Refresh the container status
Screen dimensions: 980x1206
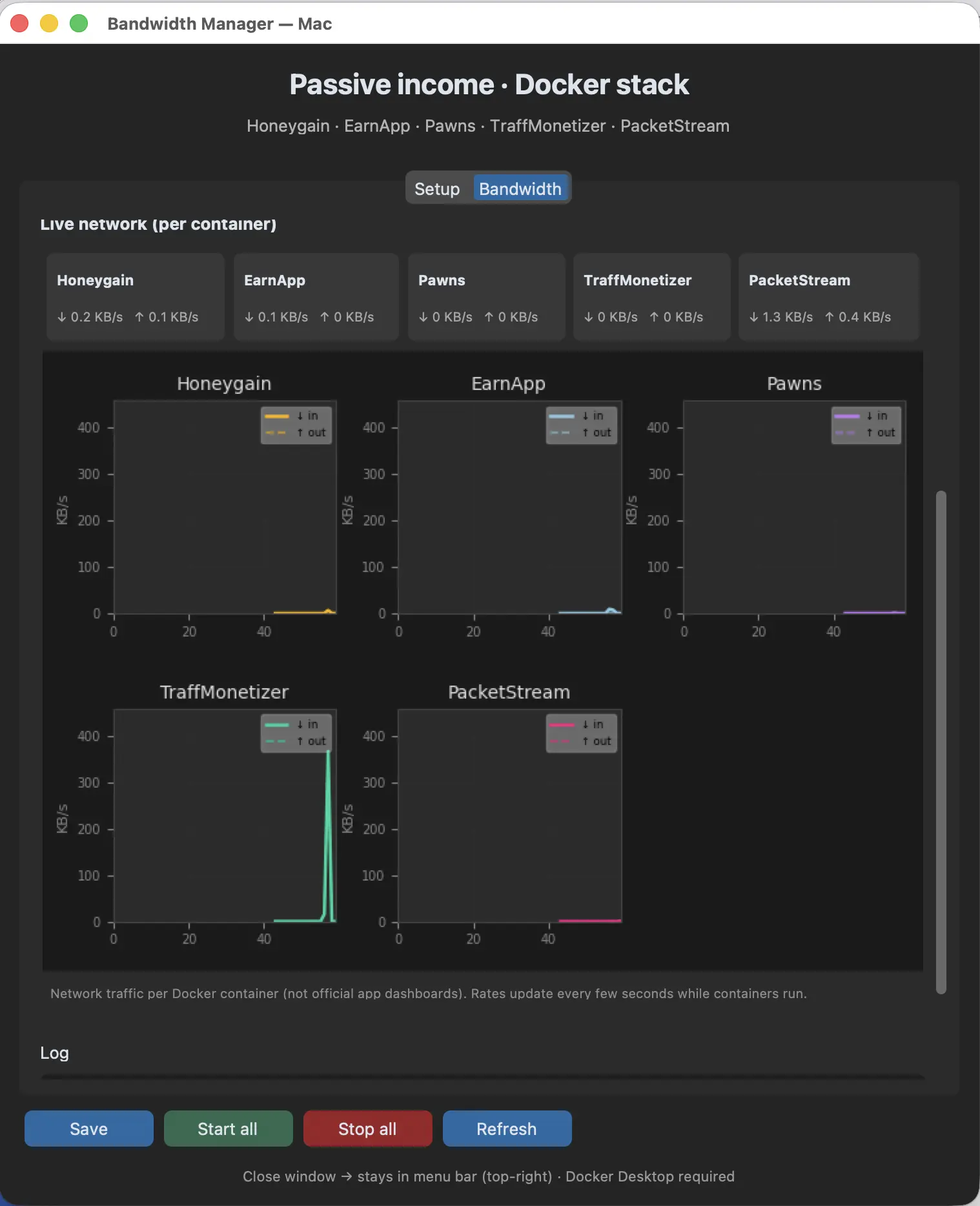[x=507, y=1129]
